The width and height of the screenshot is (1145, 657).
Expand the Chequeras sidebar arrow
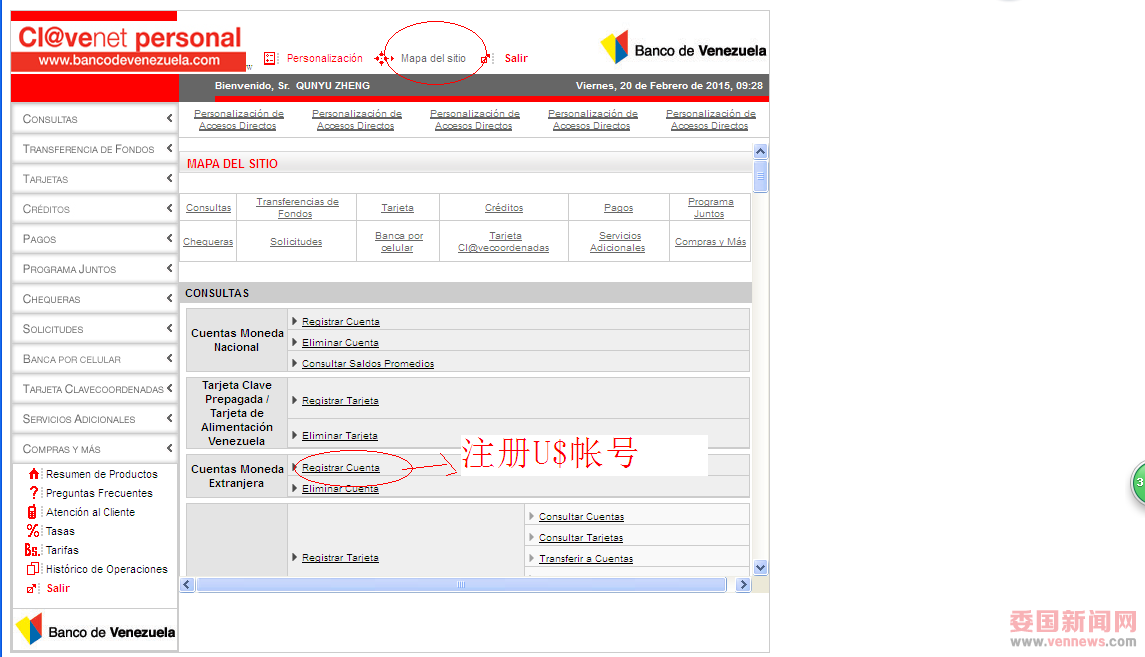pos(169,298)
